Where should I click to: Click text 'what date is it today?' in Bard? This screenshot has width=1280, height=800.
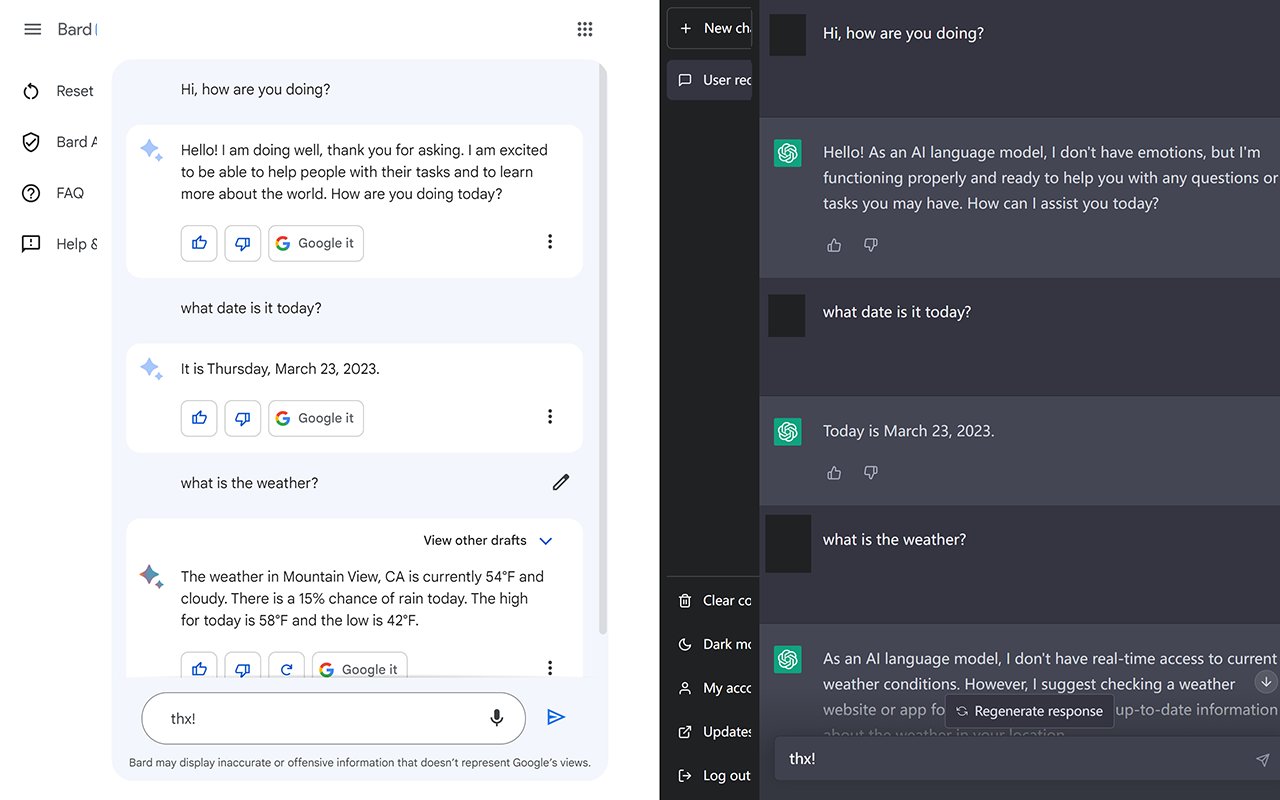pos(251,308)
